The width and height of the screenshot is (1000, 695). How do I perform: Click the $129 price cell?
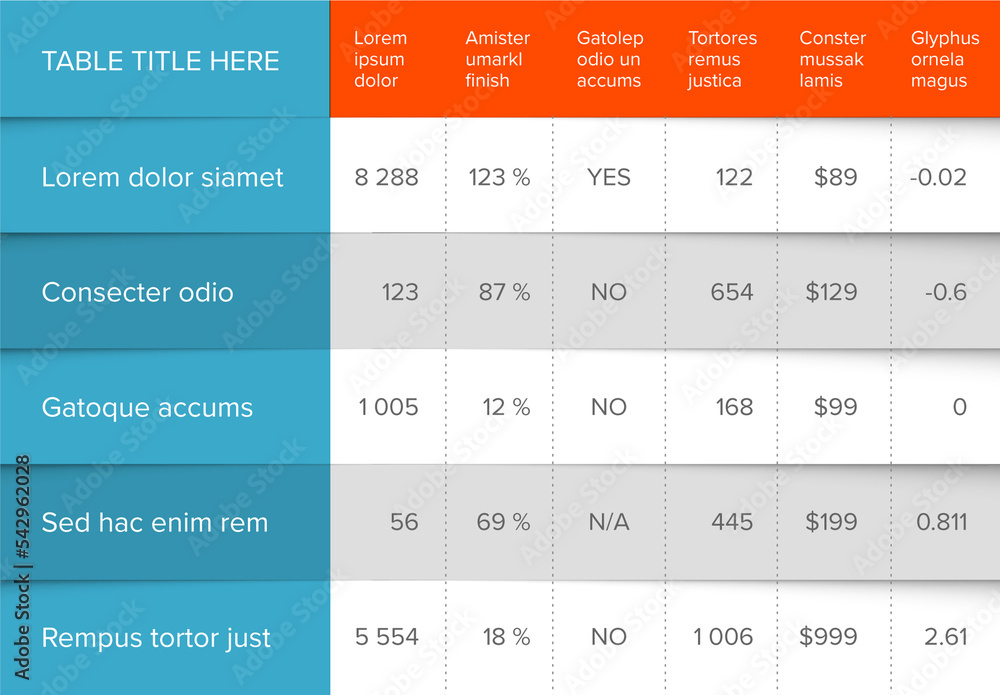coord(831,292)
